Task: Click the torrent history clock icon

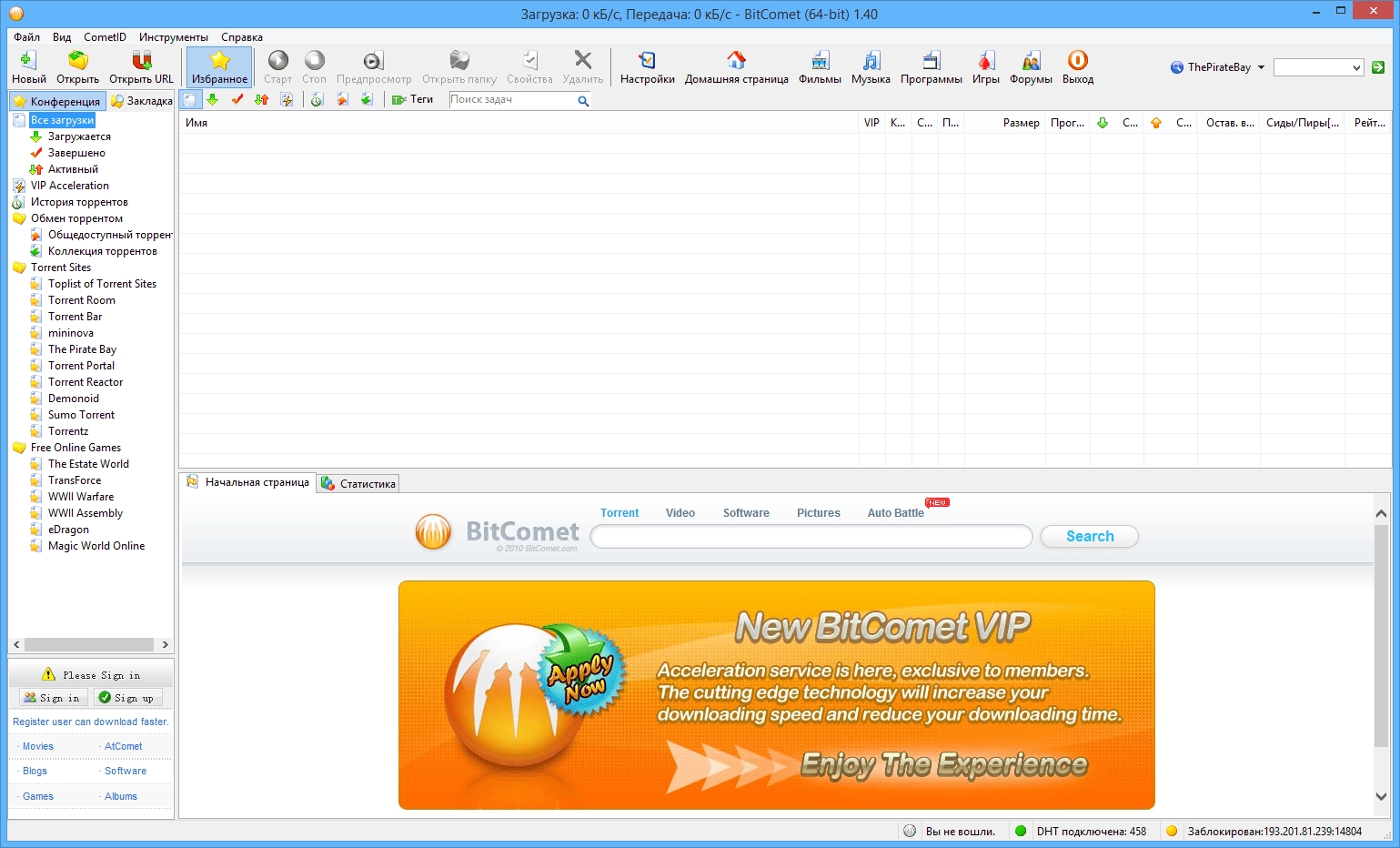Action: click(317, 99)
